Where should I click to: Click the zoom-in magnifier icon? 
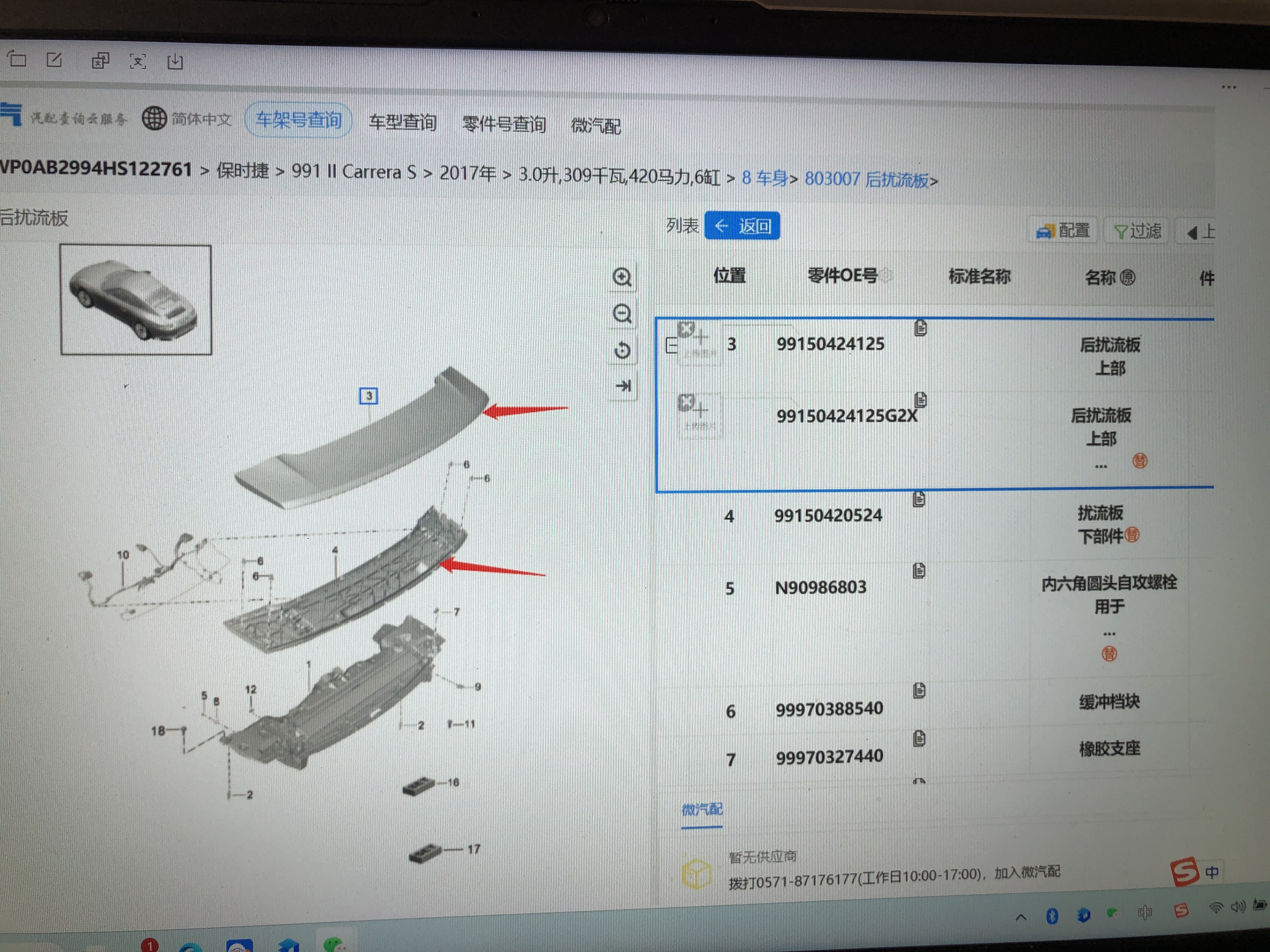coord(622,277)
